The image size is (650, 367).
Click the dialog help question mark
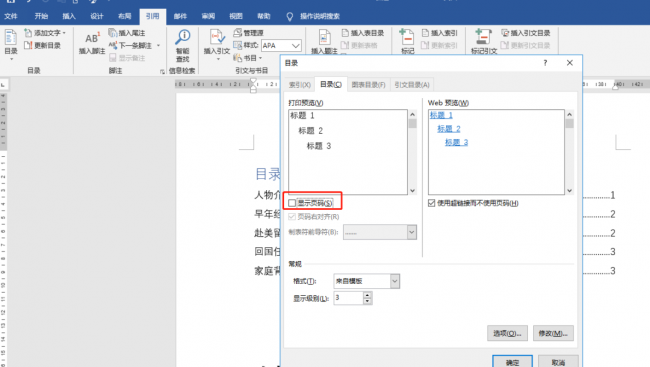(x=545, y=63)
